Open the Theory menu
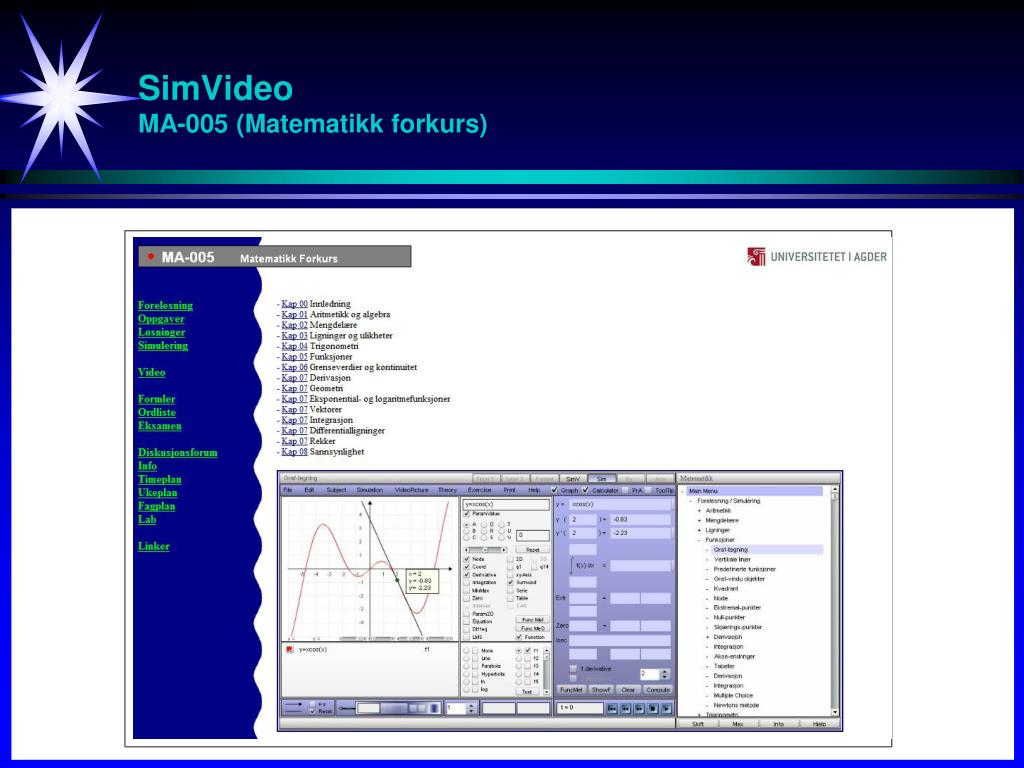 (x=447, y=490)
